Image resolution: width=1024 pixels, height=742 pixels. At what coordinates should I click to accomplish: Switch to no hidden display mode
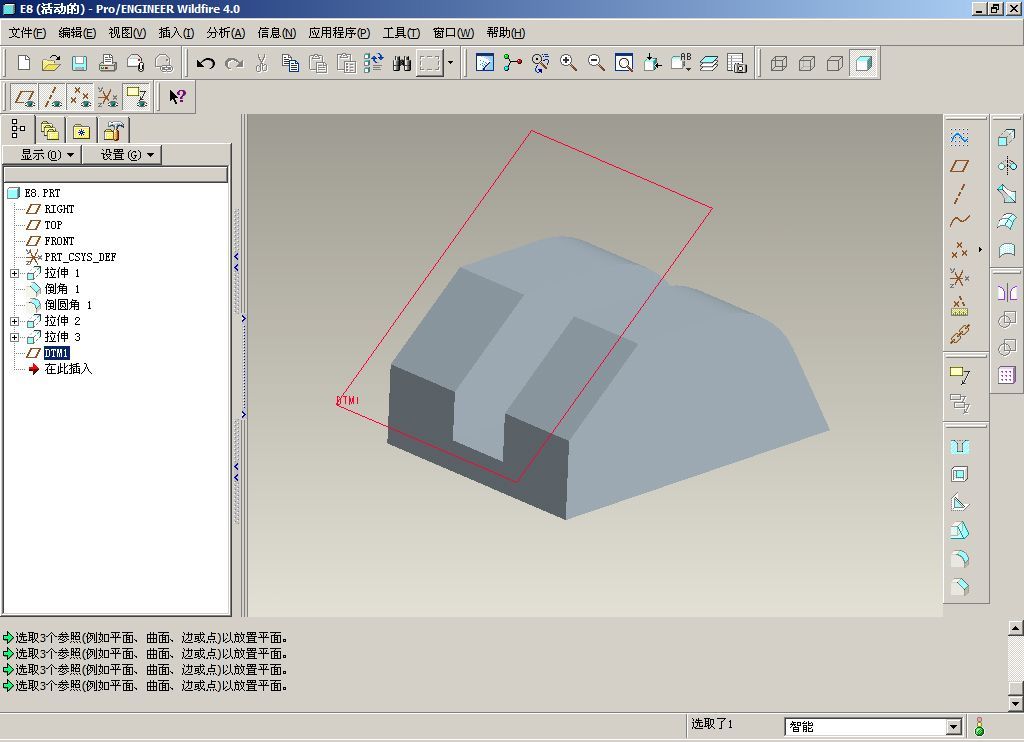[x=835, y=63]
